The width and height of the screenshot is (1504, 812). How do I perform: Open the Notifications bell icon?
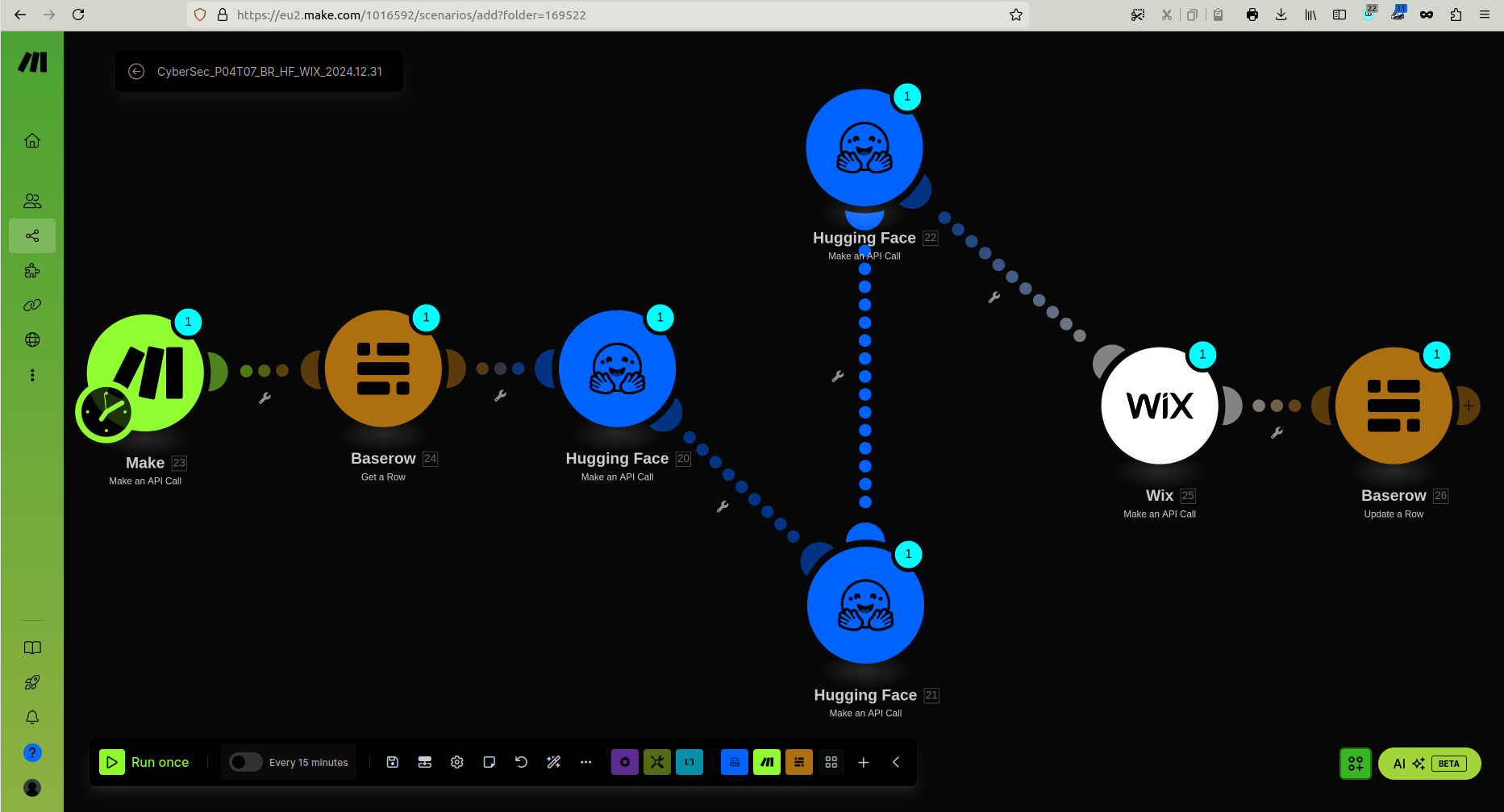tap(32, 717)
